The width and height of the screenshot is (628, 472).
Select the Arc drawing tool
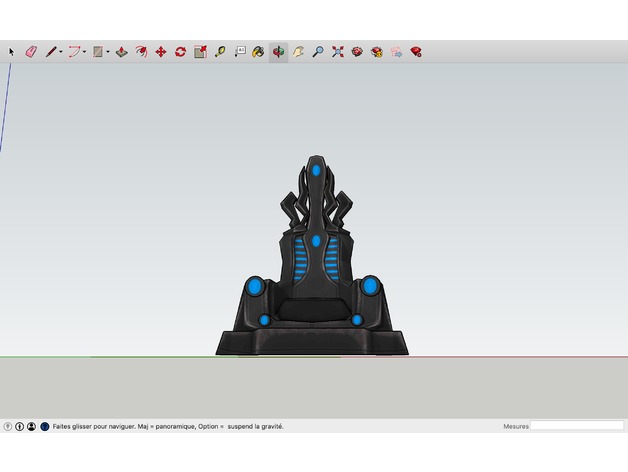pyautogui.click(x=74, y=52)
